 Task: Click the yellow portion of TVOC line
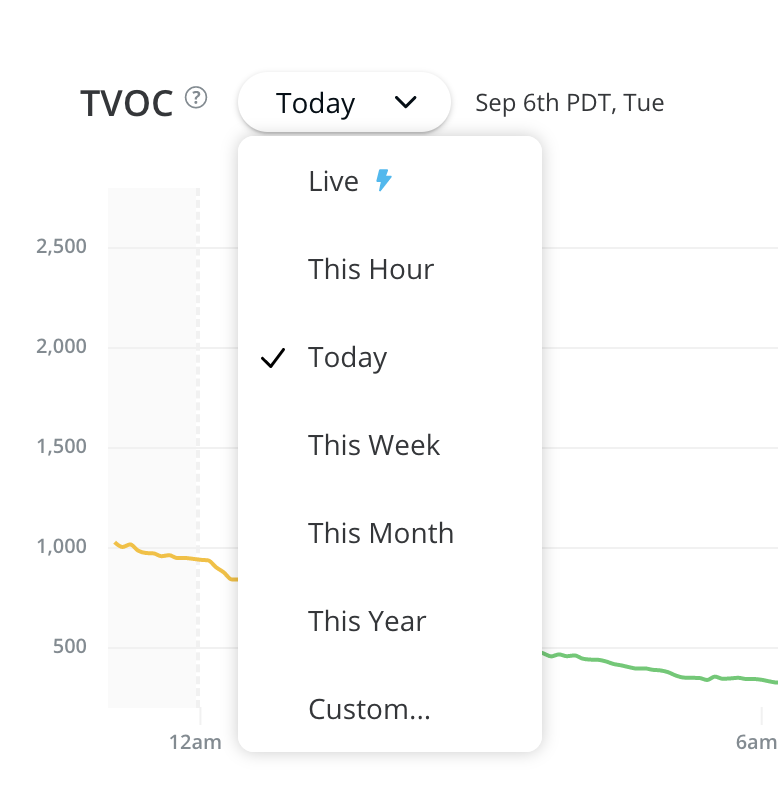(160, 555)
